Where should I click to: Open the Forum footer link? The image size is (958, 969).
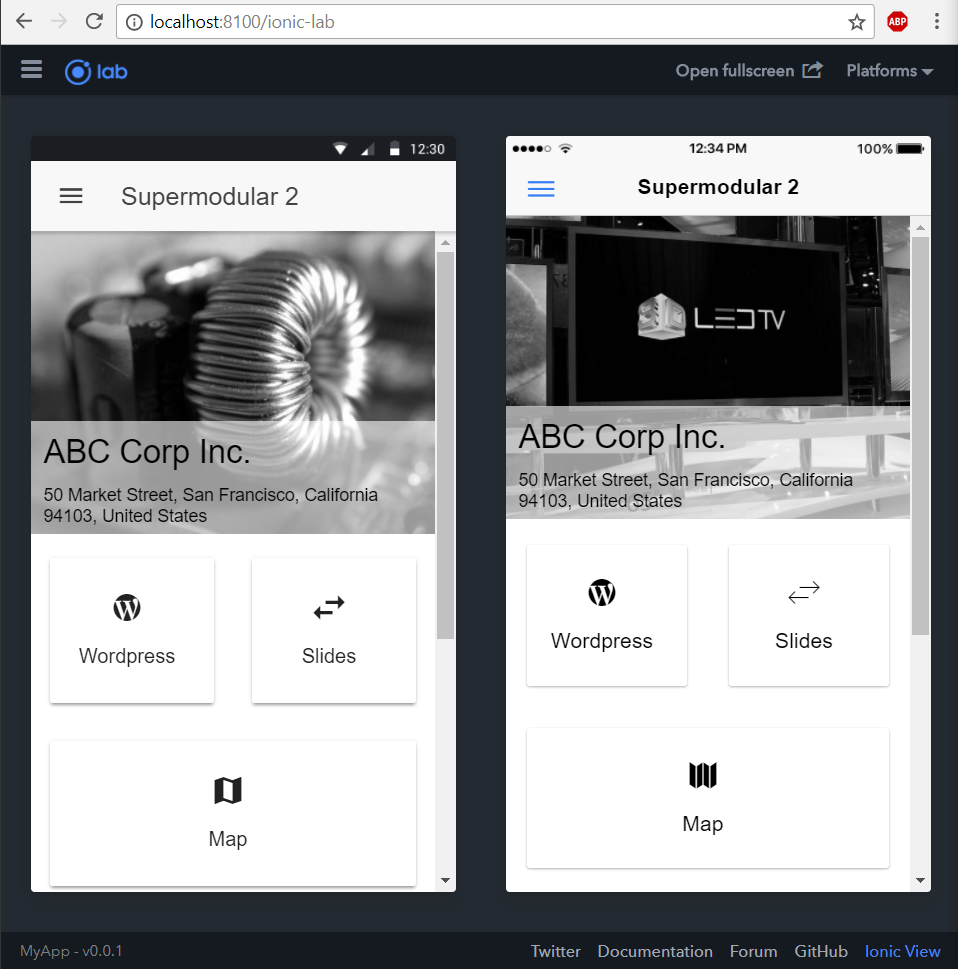tap(753, 951)
